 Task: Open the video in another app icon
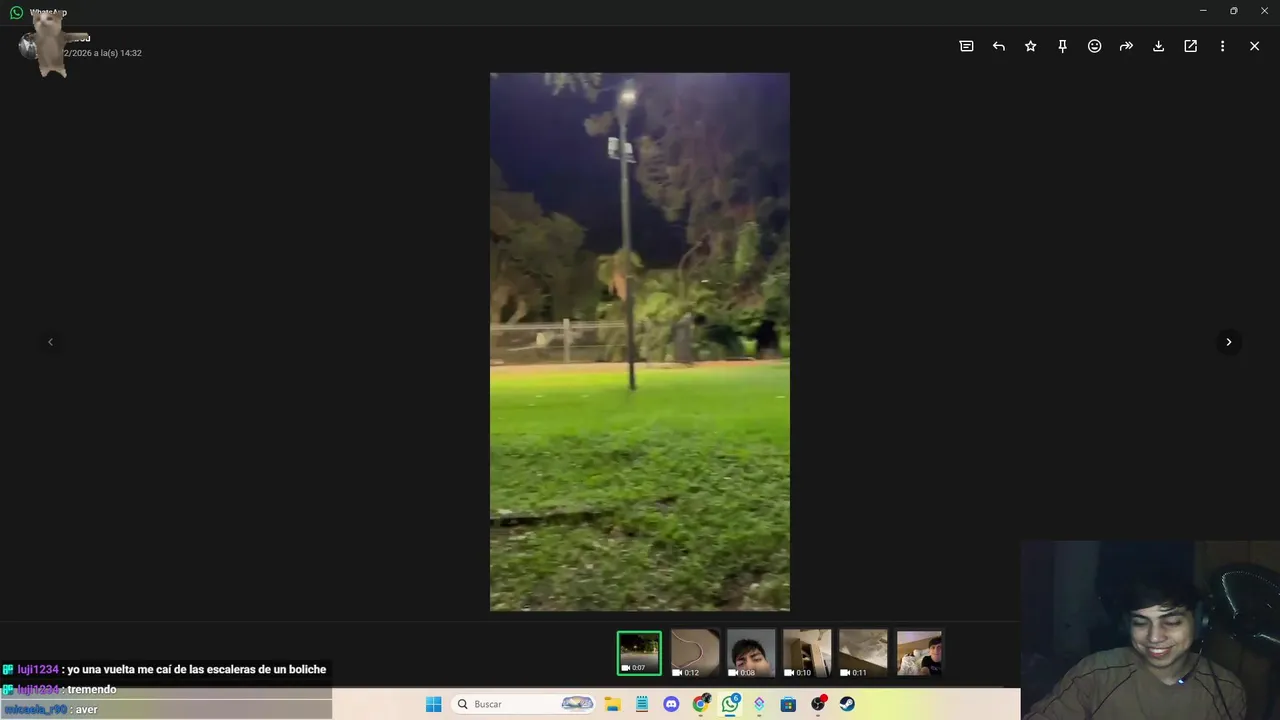(1190, 46)
